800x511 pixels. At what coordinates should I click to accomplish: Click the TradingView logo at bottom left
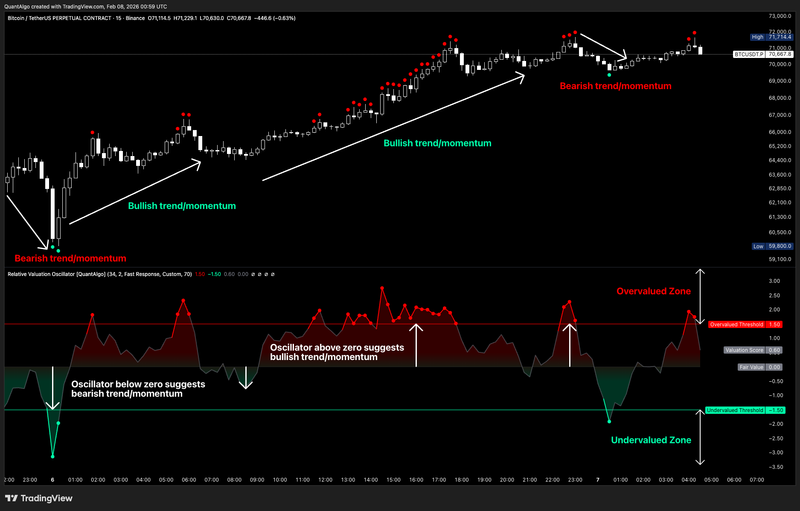pos(39,498)
